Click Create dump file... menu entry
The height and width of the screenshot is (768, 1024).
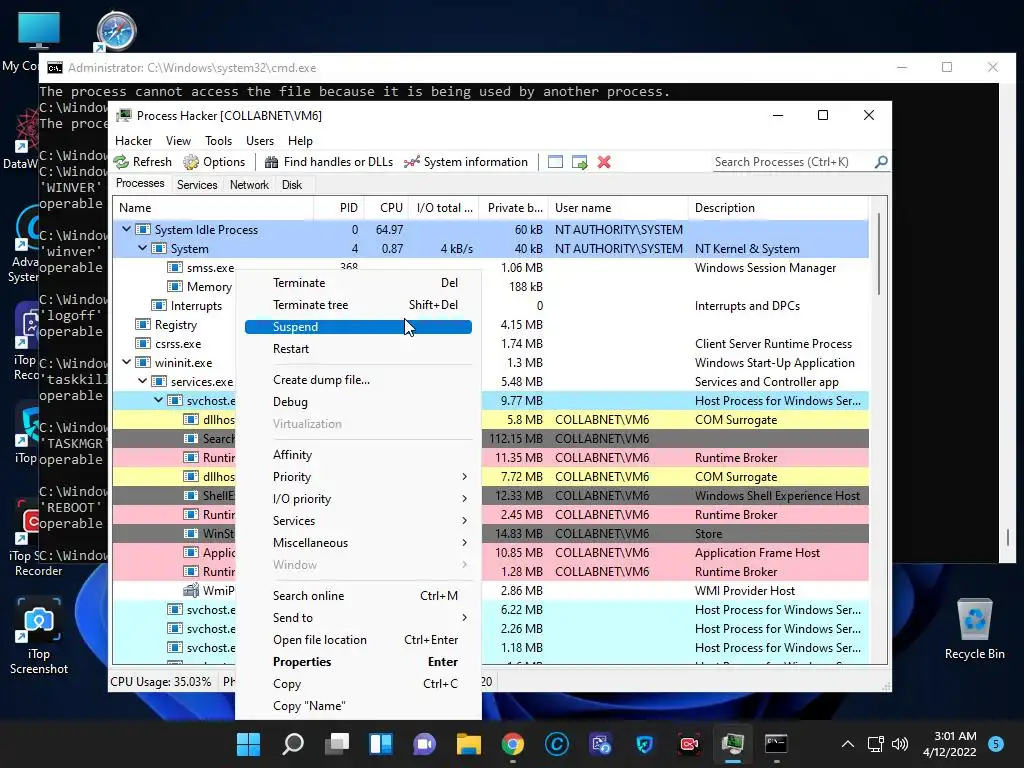(x=358, y=379)
